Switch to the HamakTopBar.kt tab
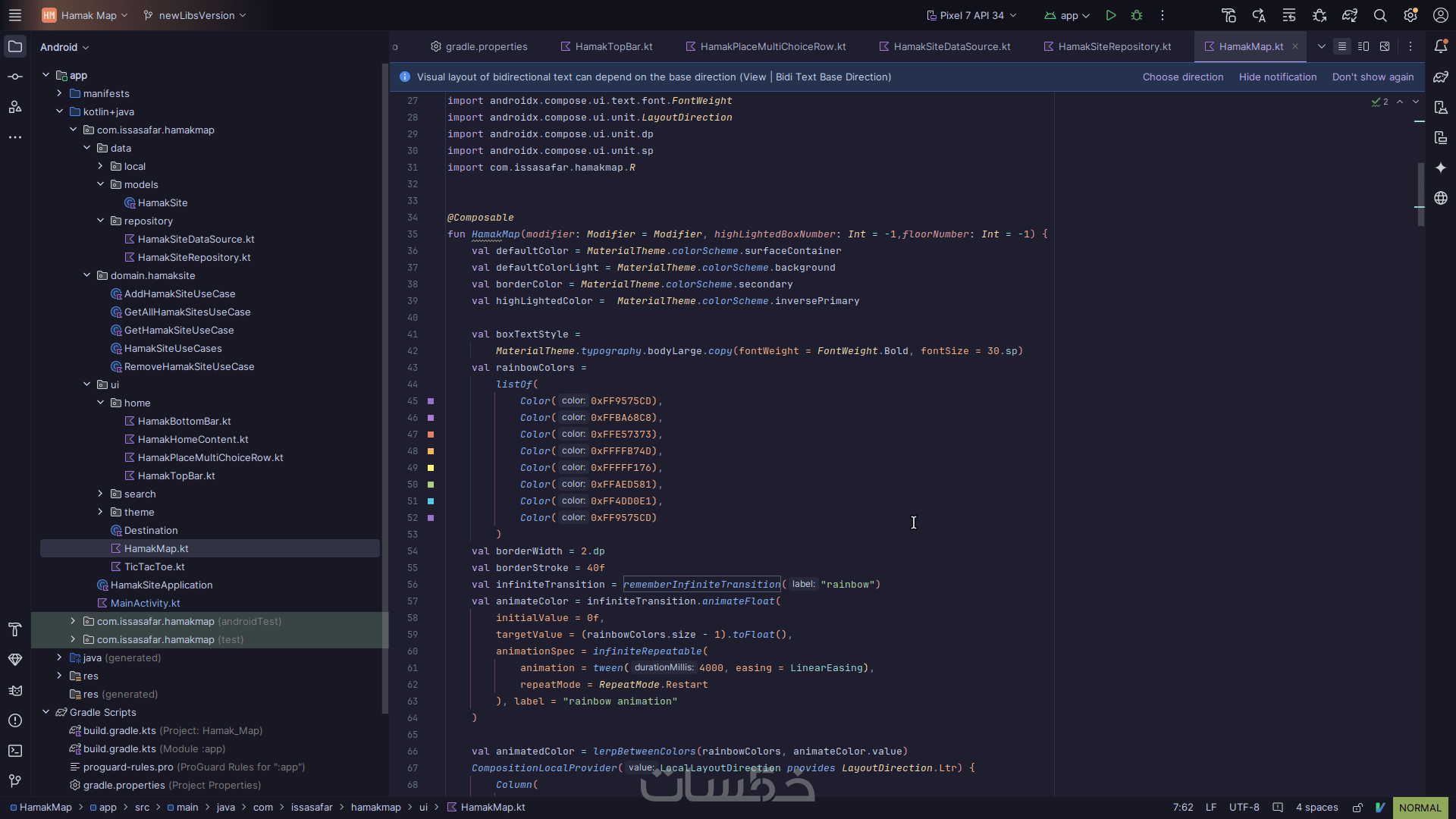The width and height of the screenshot is (1456, 819). [606, 46]
